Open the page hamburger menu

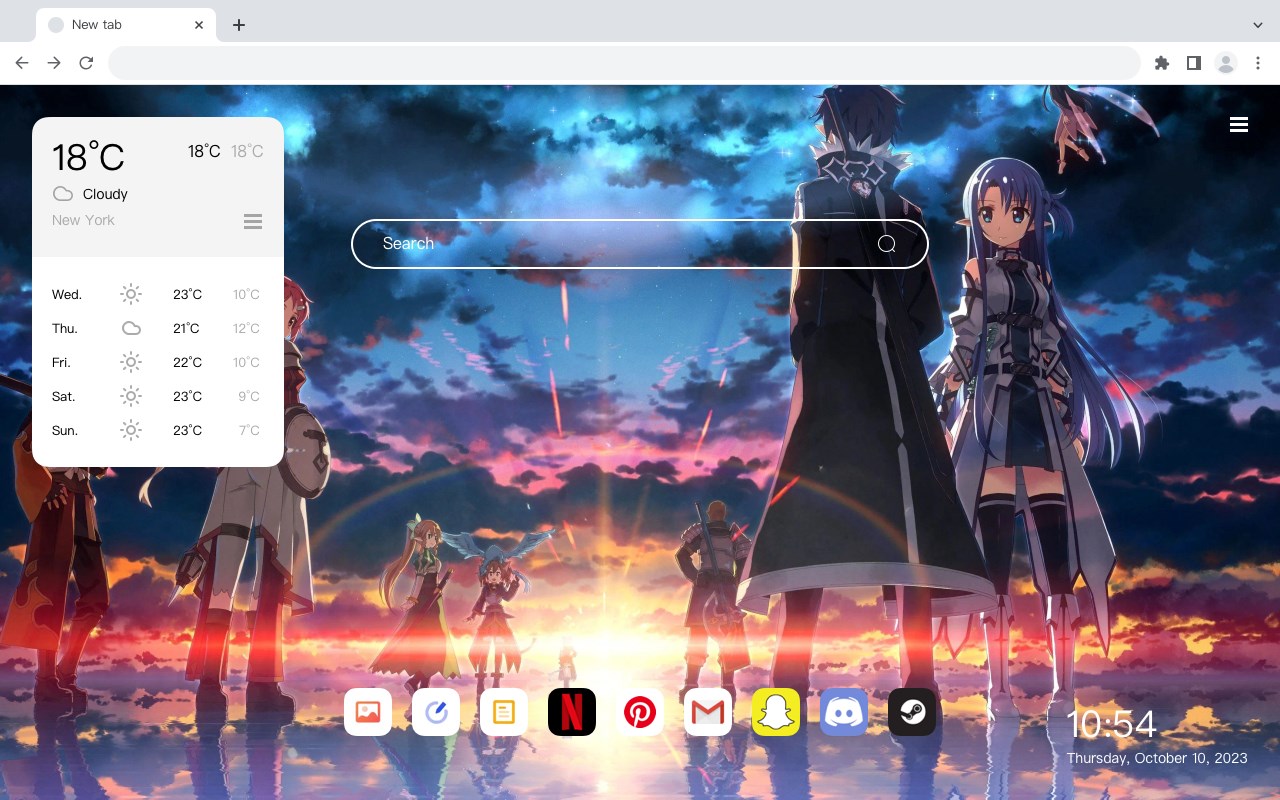pyautogui.click(x=1239, y=125)
